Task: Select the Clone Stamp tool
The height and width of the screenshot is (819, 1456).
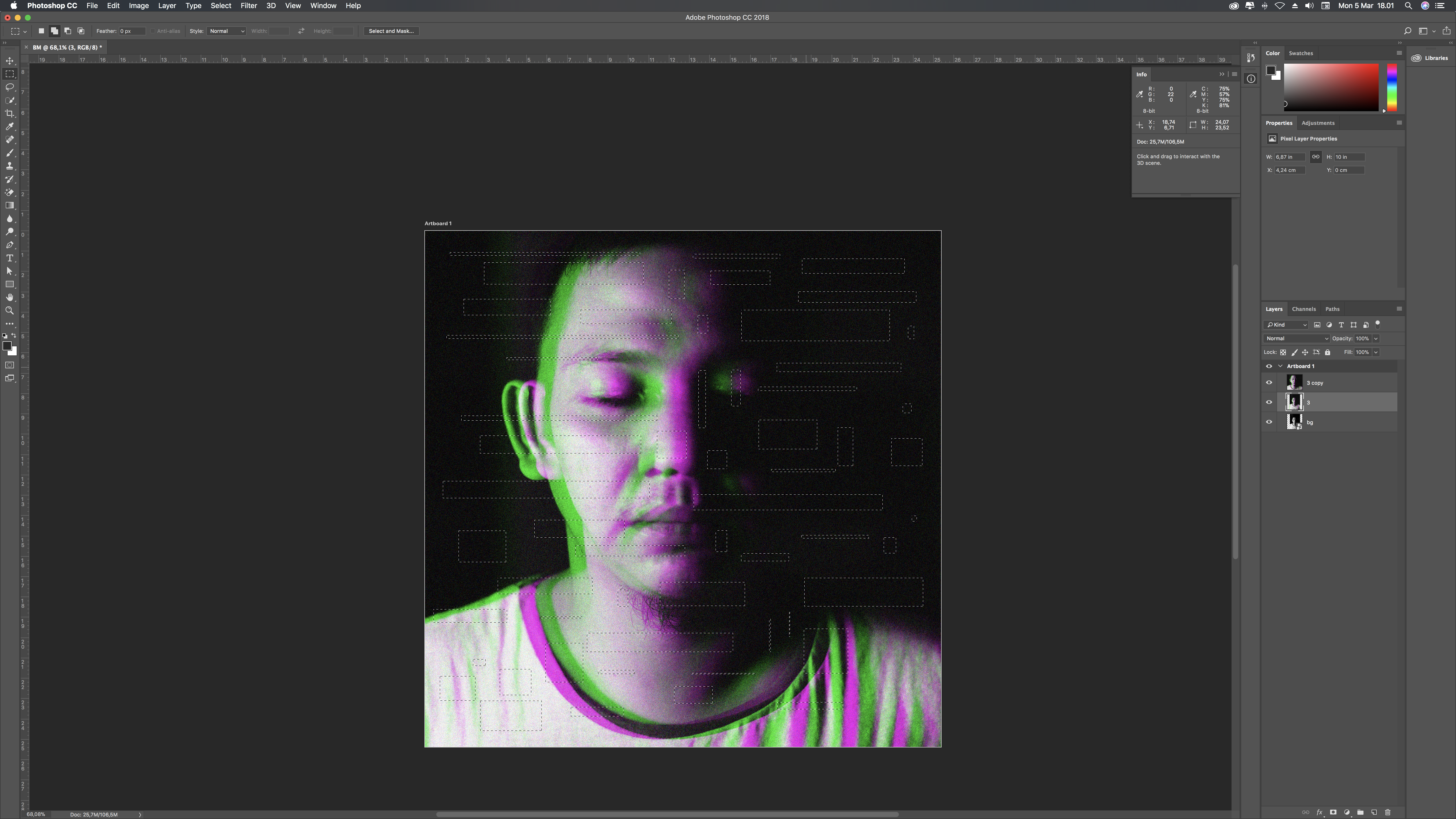Action: coord(10,166)
